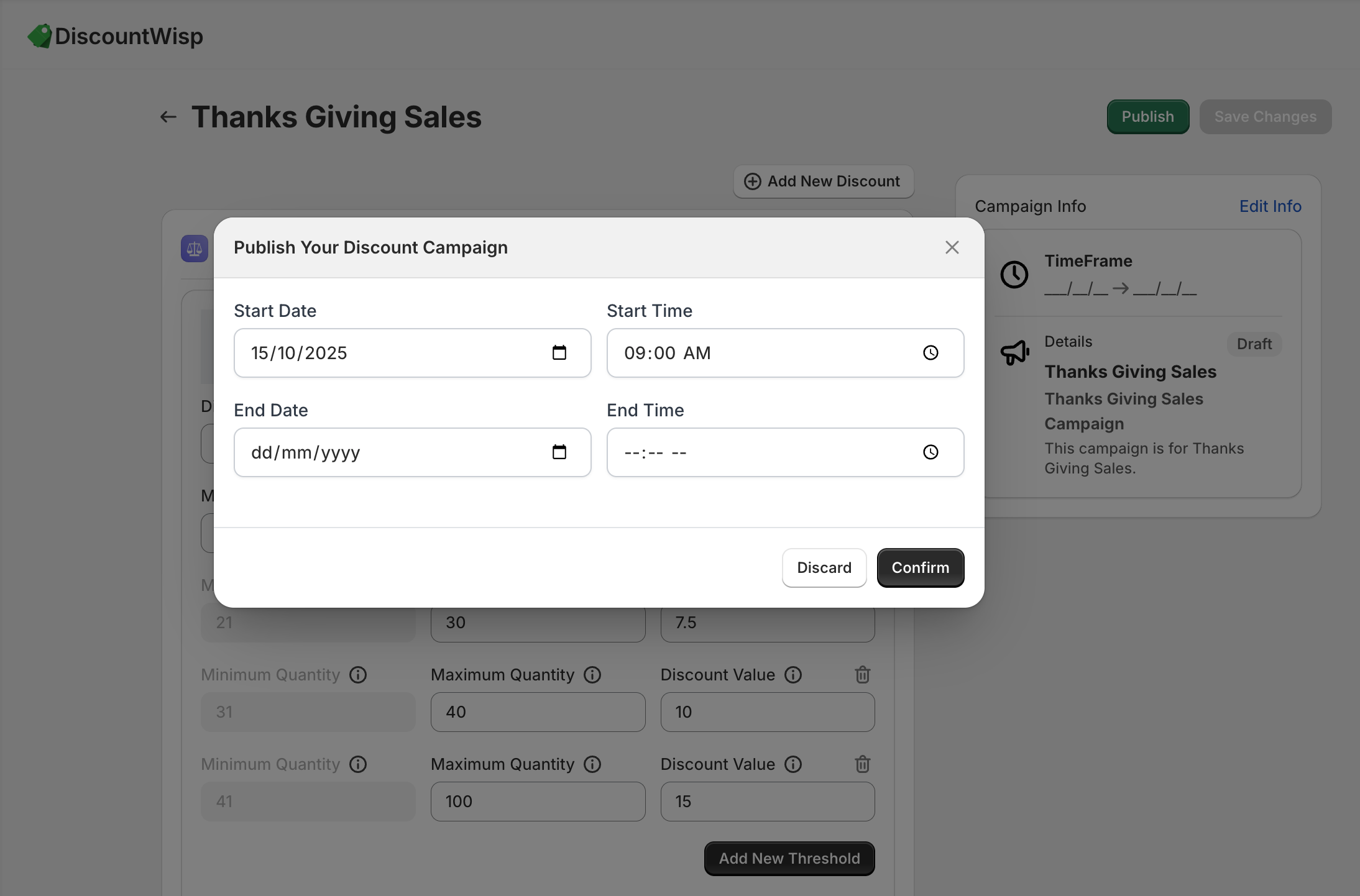Open End Date calendar picker icon

coord(559,452)
